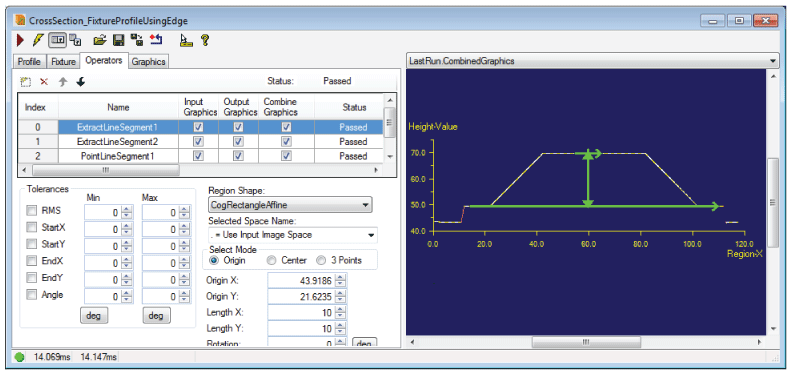Click the Length Y stepper arrows
The width and height of the screenshot is (802, 371).
point(341,329)
